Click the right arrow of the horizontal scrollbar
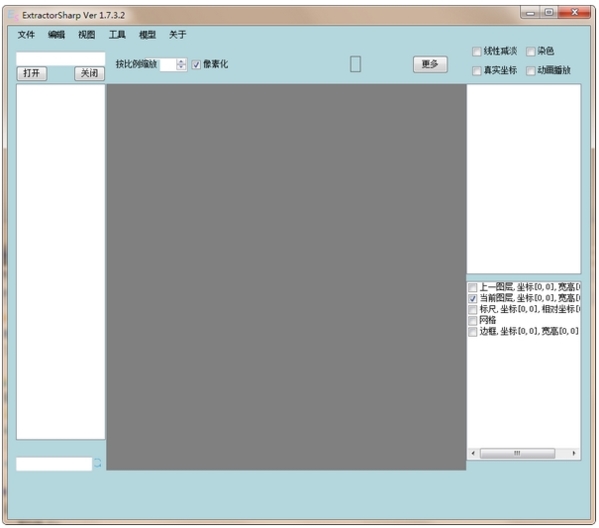This screenshot has height=528, width=599. click(x=574, y=453)
